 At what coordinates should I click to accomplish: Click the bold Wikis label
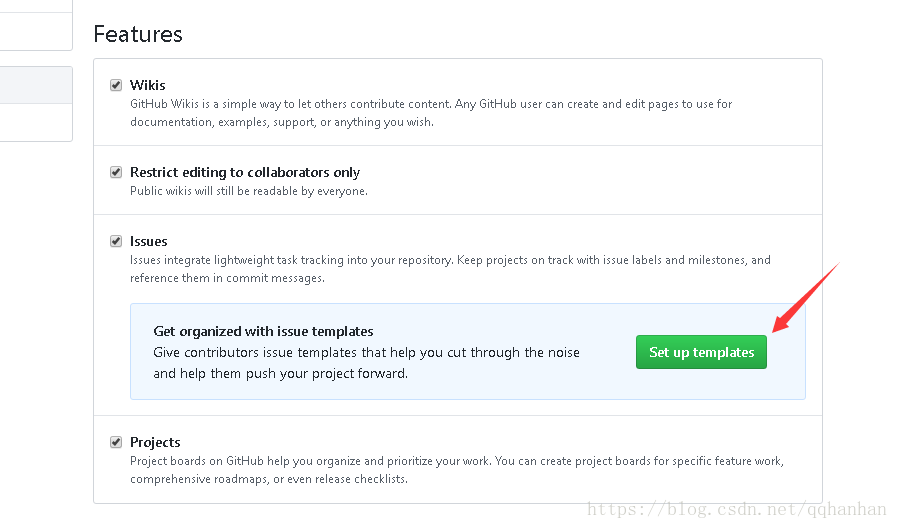(x=148, y=85)
